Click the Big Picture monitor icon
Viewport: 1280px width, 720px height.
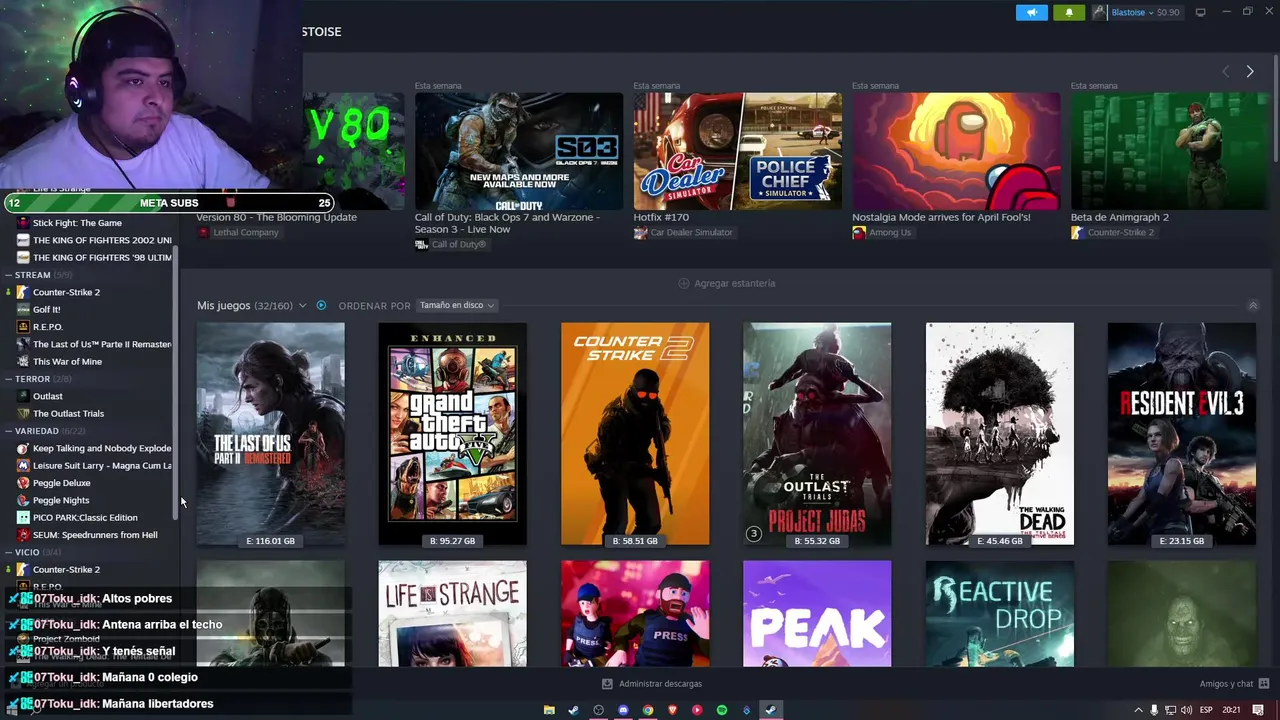(1201, 12)
